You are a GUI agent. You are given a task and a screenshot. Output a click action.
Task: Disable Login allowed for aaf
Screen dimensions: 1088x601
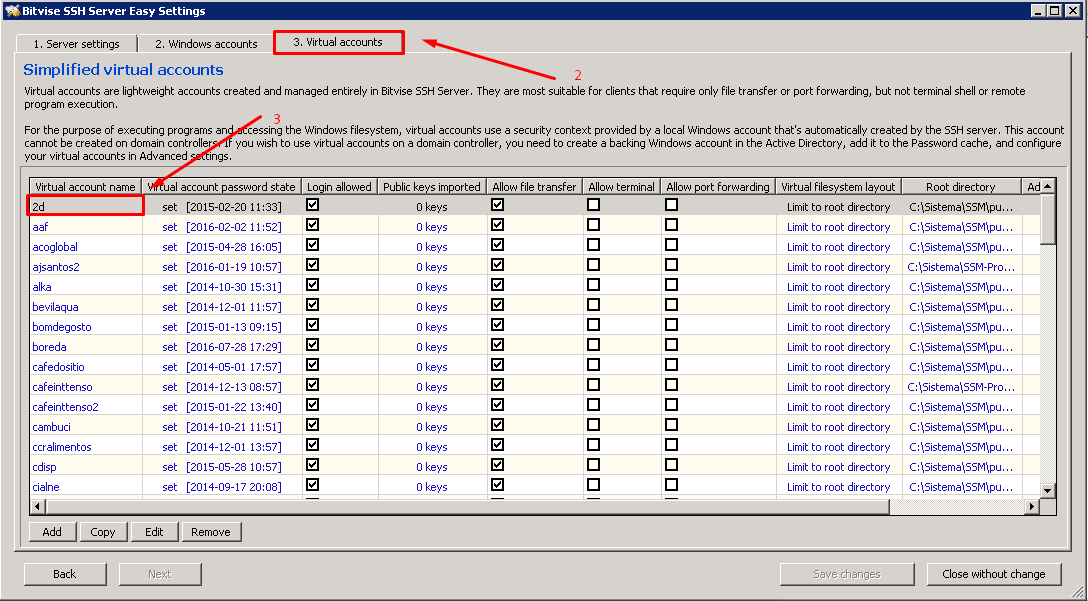tap(312, 226)
